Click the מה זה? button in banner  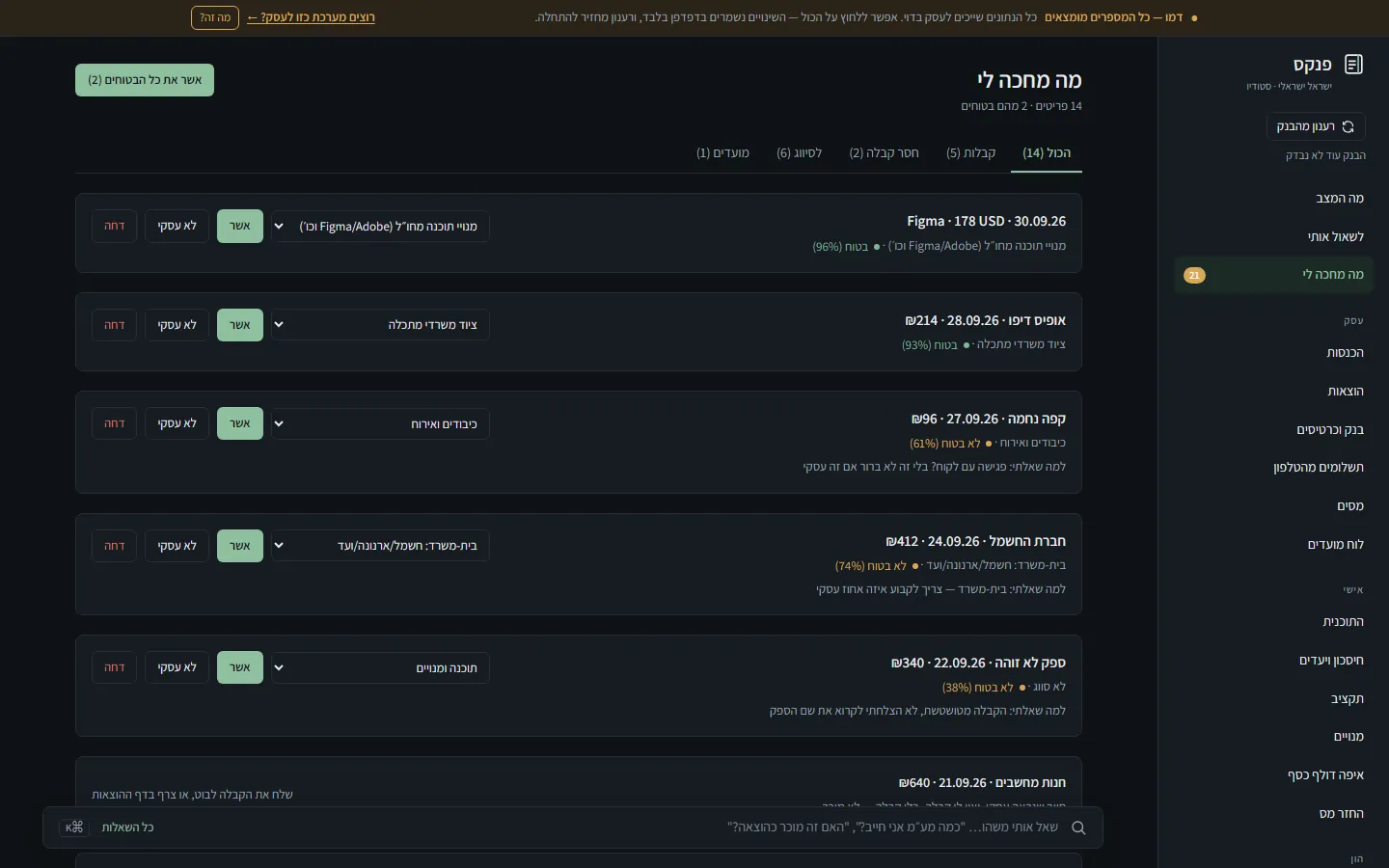coord(215,17)
